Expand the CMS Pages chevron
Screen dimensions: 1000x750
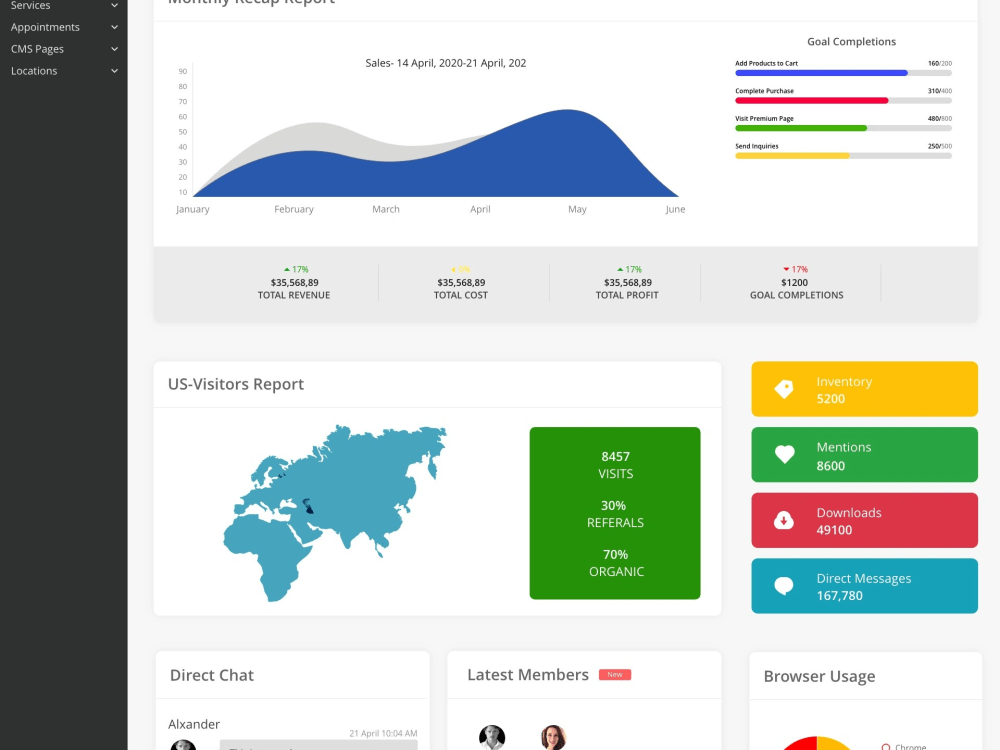(114, 49)
